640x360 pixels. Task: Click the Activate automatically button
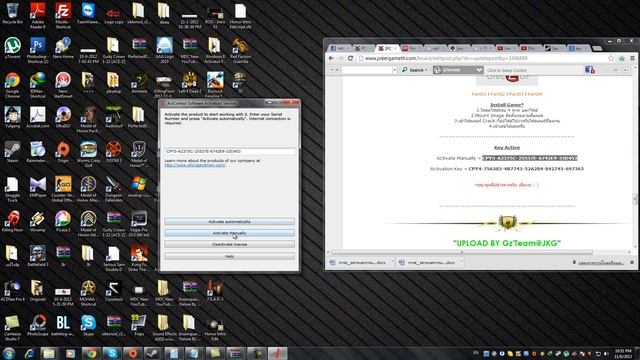tap(229, 222)
